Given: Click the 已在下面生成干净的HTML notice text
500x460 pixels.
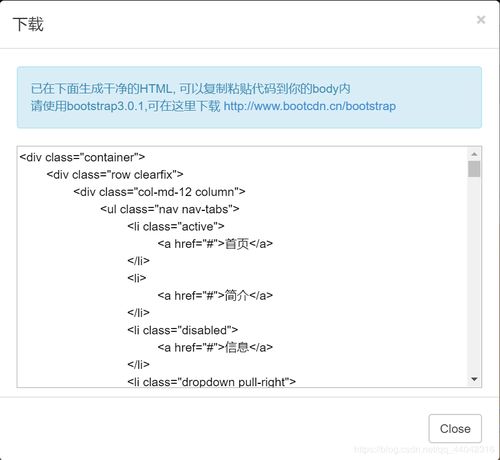Looking at the screenshot, I should (191, 89).
